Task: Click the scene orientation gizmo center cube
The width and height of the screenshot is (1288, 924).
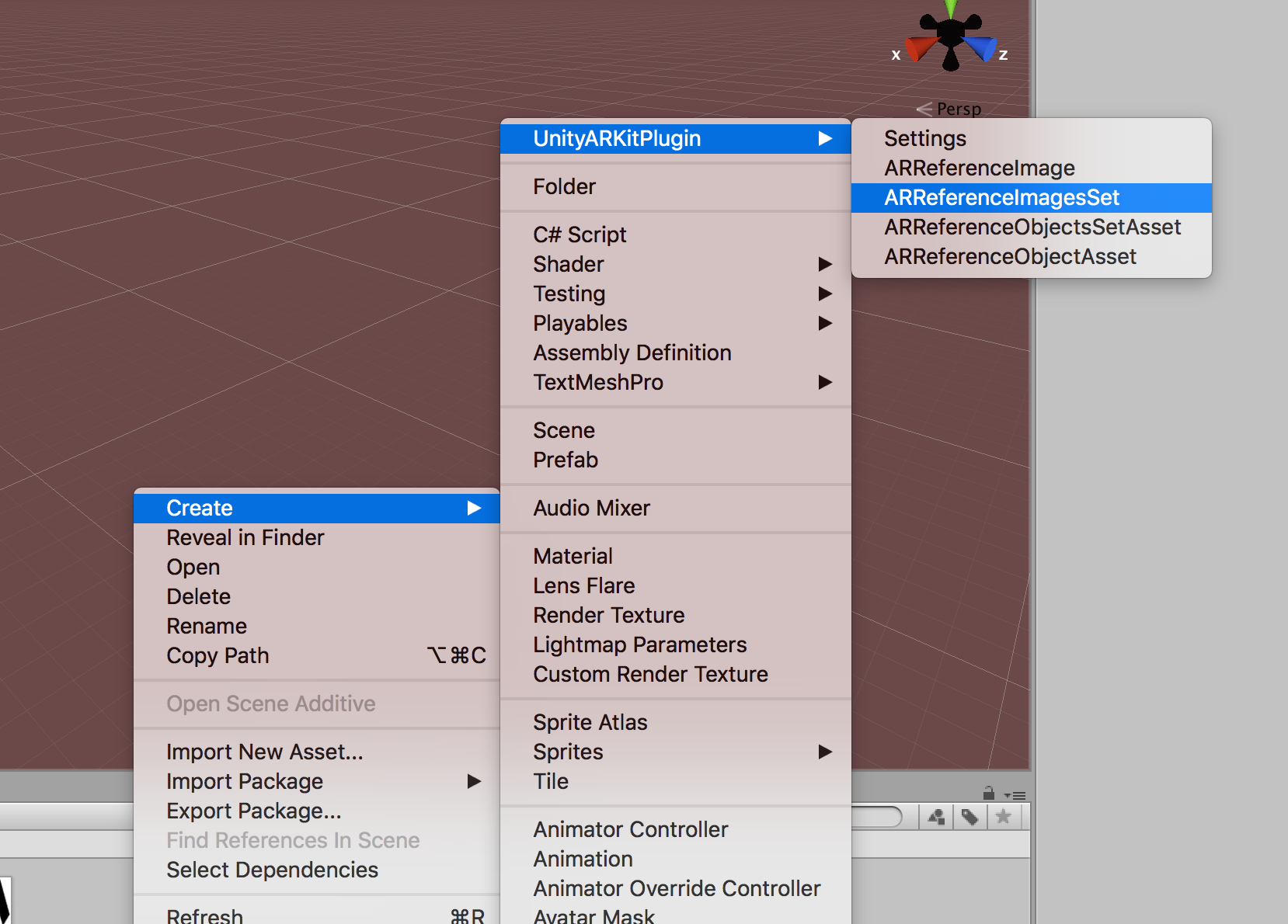Action: coord(951,33)
